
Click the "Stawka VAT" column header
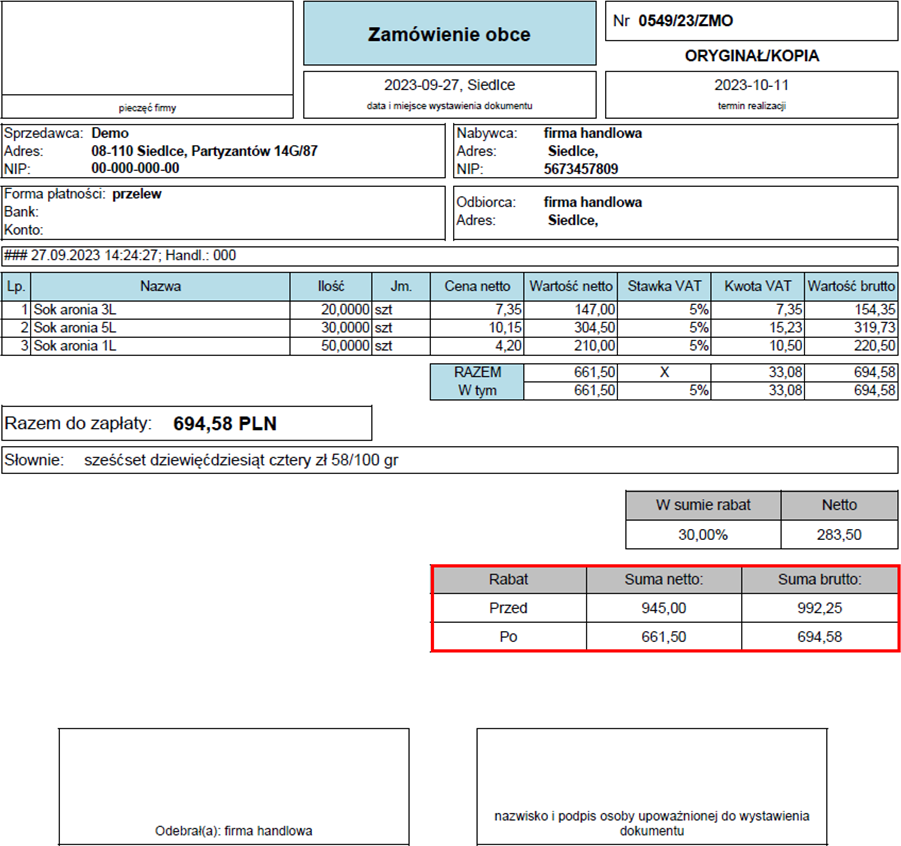point(664,286)
